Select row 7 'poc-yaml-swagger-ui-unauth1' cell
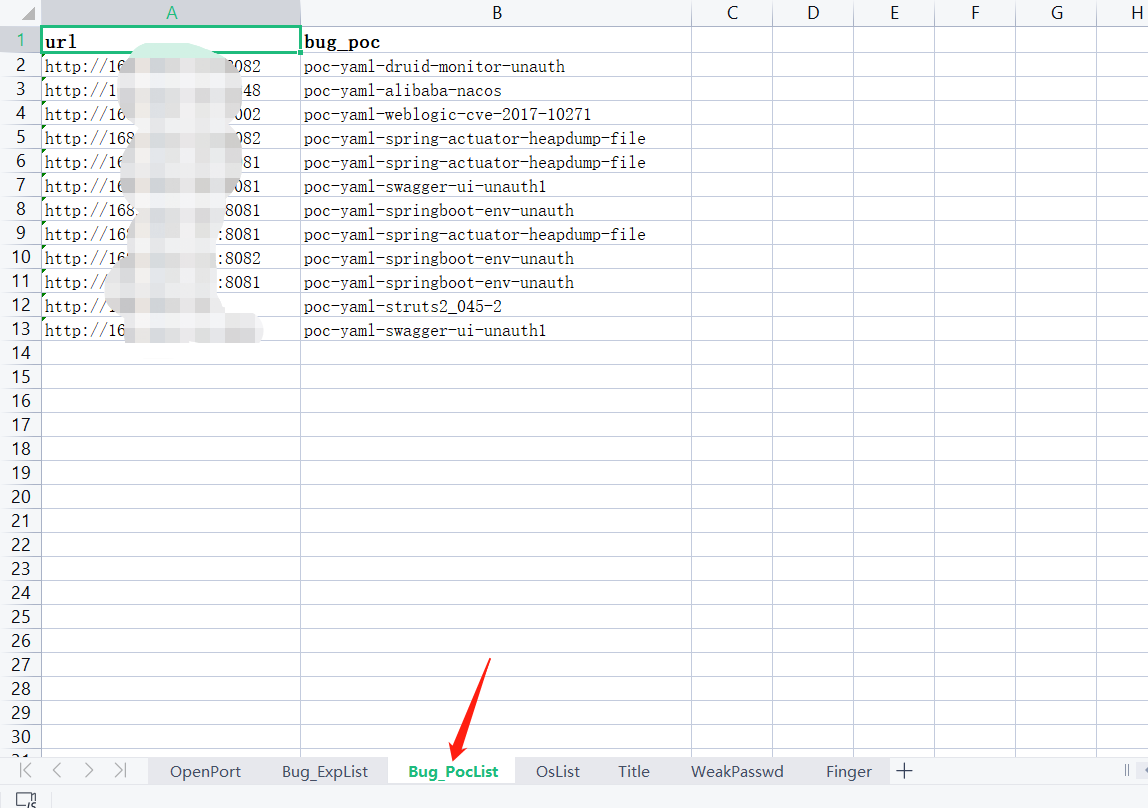 [x=496, y=186]
